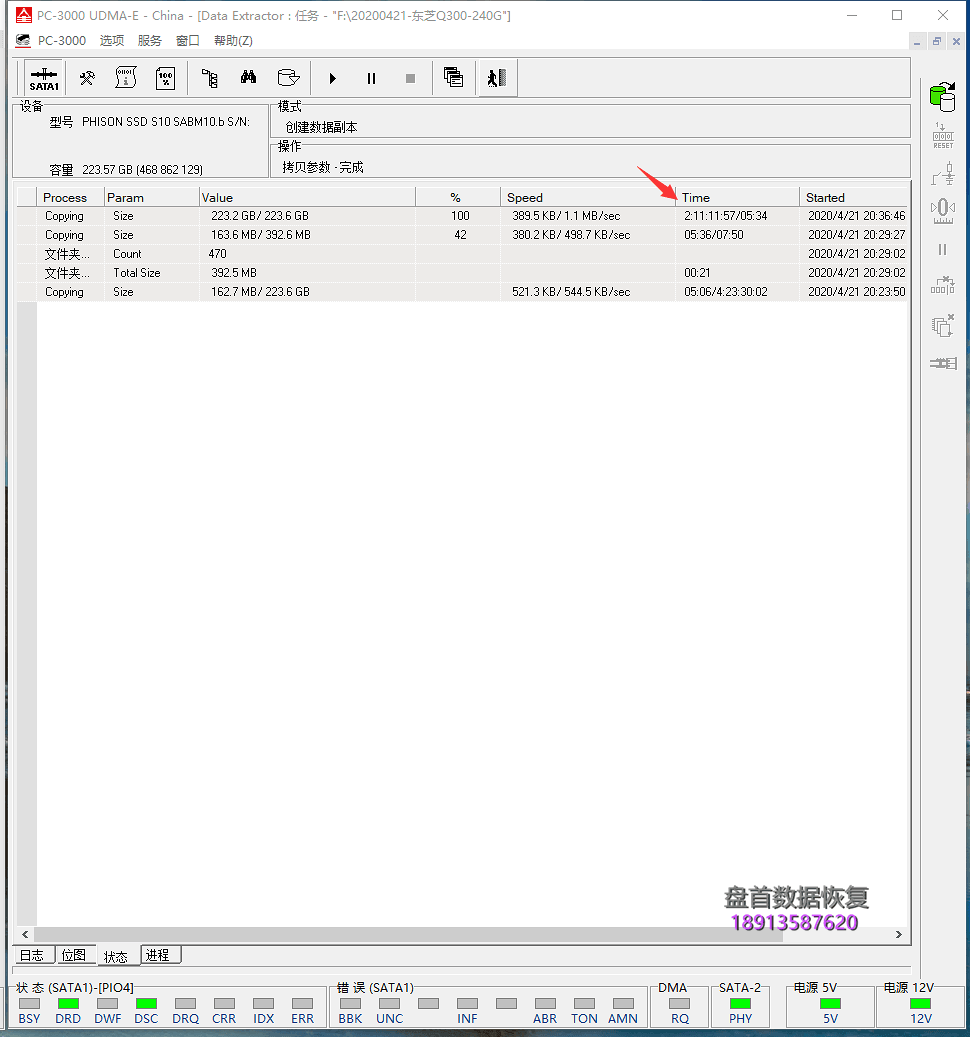Screen dimensions: 970x1037
Task: Click the Time column header
Action: 737,197
